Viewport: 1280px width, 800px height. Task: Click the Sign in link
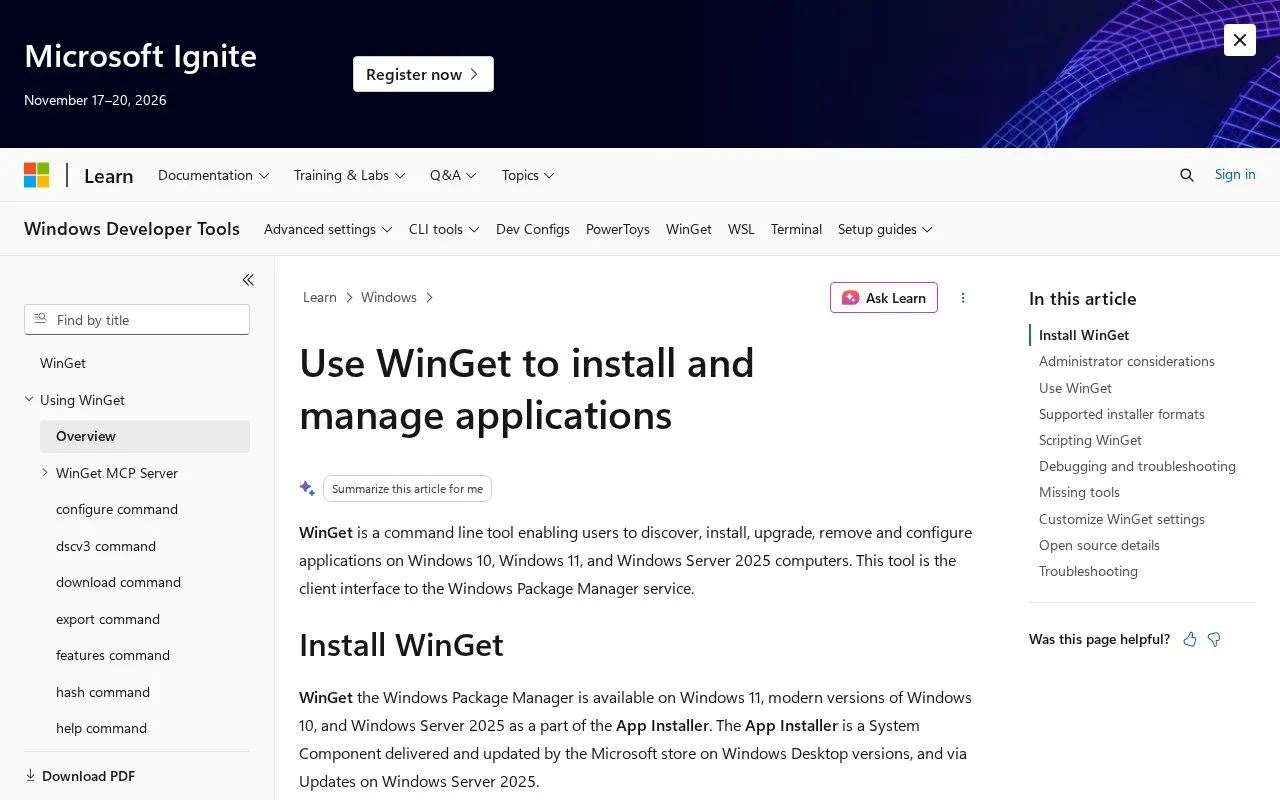[1235, 175]
